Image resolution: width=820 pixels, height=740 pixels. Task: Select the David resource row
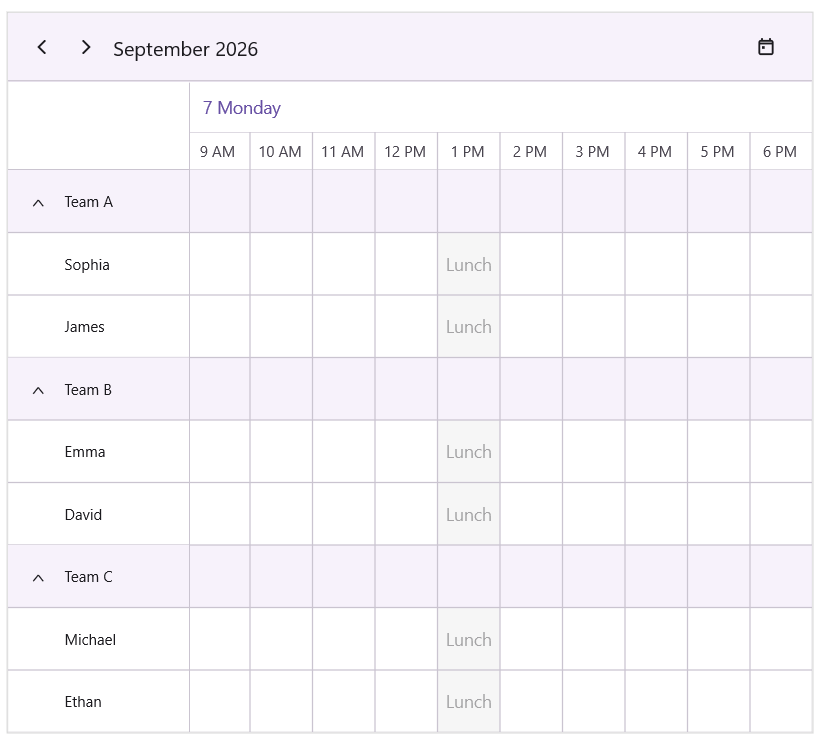(98, 514)
